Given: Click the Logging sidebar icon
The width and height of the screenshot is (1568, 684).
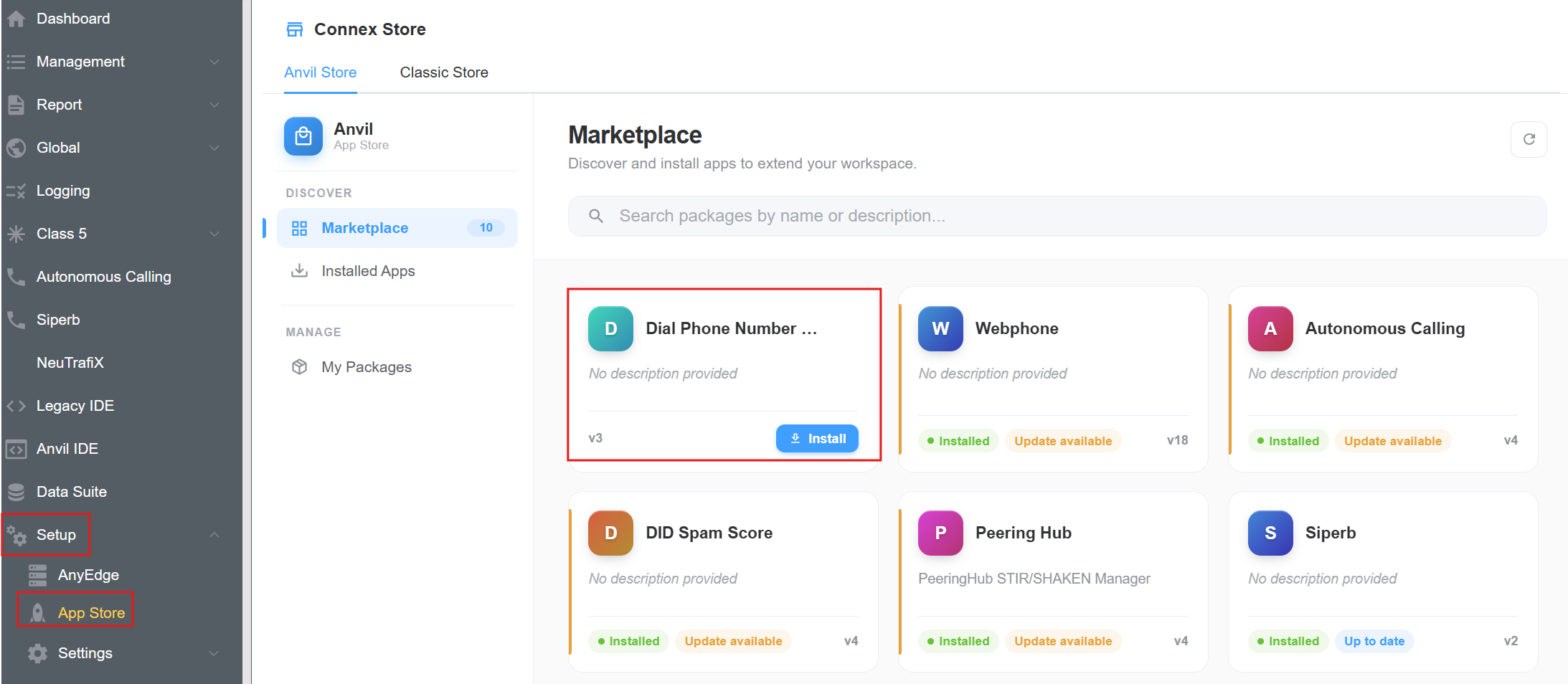Looking at the screenshot, I should [x=16, y=191].
